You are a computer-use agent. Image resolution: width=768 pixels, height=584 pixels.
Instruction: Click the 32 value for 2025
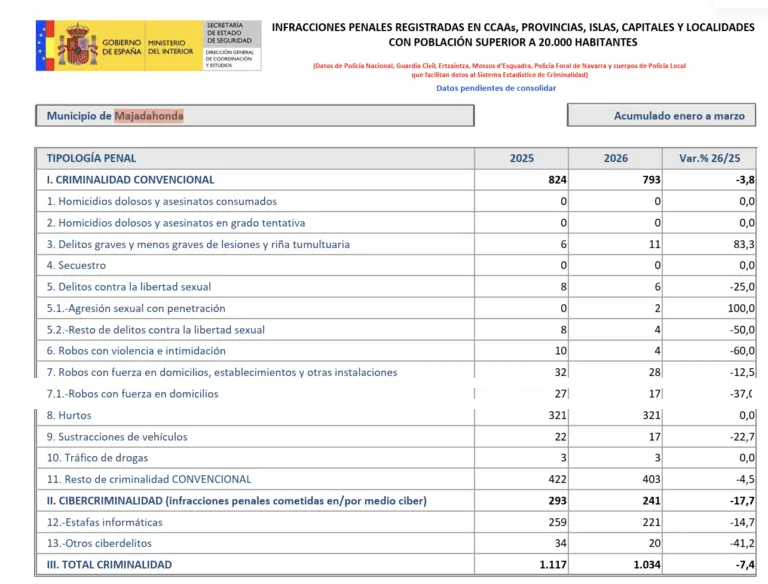[561, 372]
